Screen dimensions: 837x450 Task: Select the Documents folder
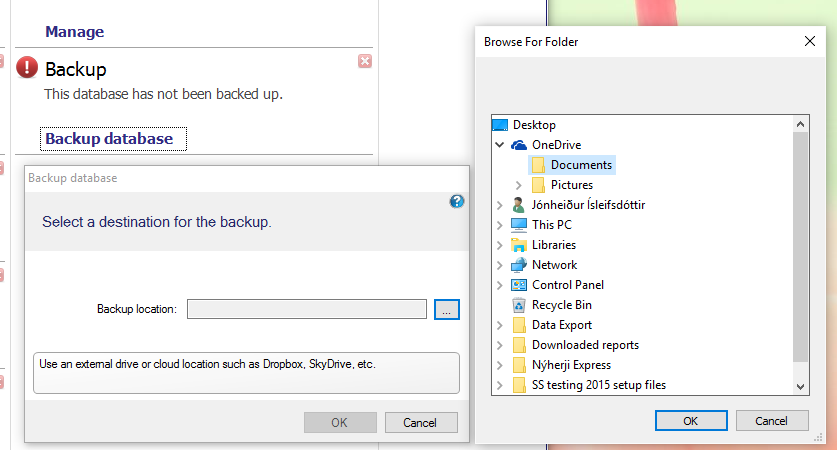click(x=572, y=165)
